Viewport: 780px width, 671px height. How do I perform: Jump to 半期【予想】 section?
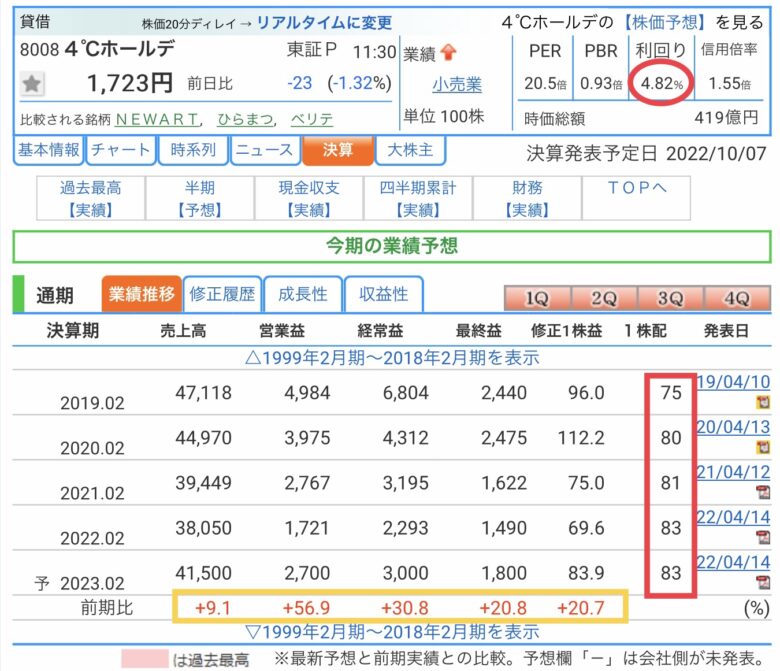pyautogui.click(x=200, y=198)
